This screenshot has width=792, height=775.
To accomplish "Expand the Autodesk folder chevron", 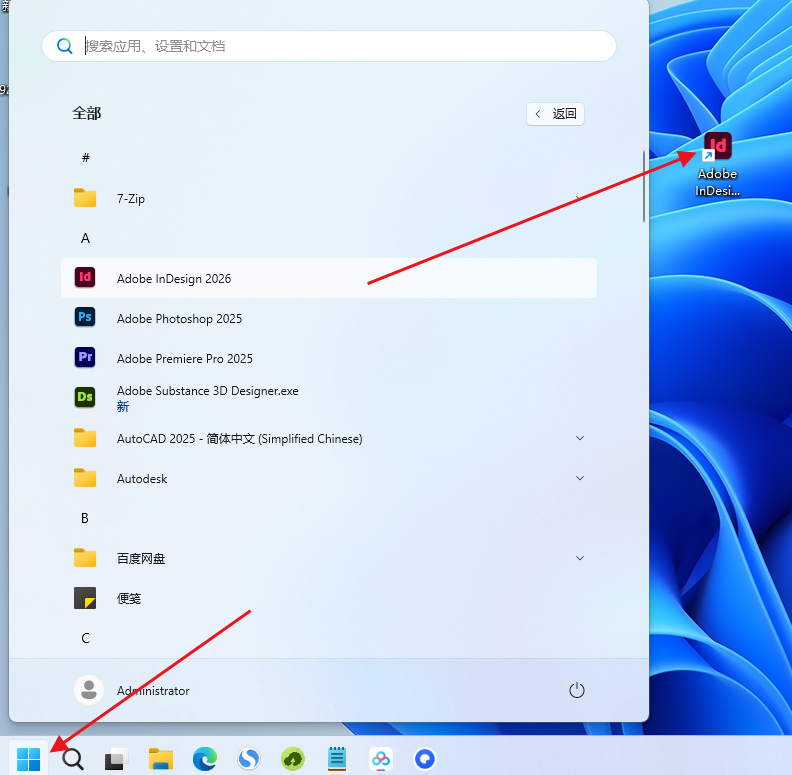I will pos(580,478).
